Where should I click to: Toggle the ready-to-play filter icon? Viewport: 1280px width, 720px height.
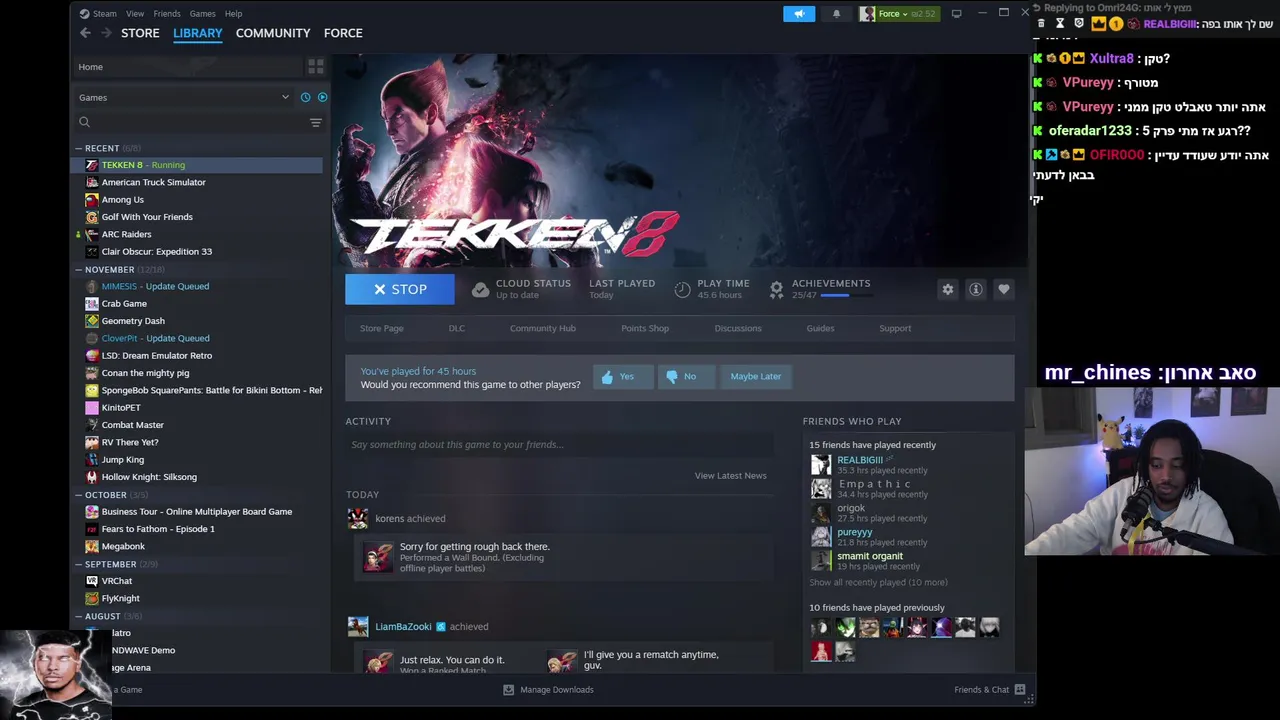pyautogui.click(x=322, y=97)
